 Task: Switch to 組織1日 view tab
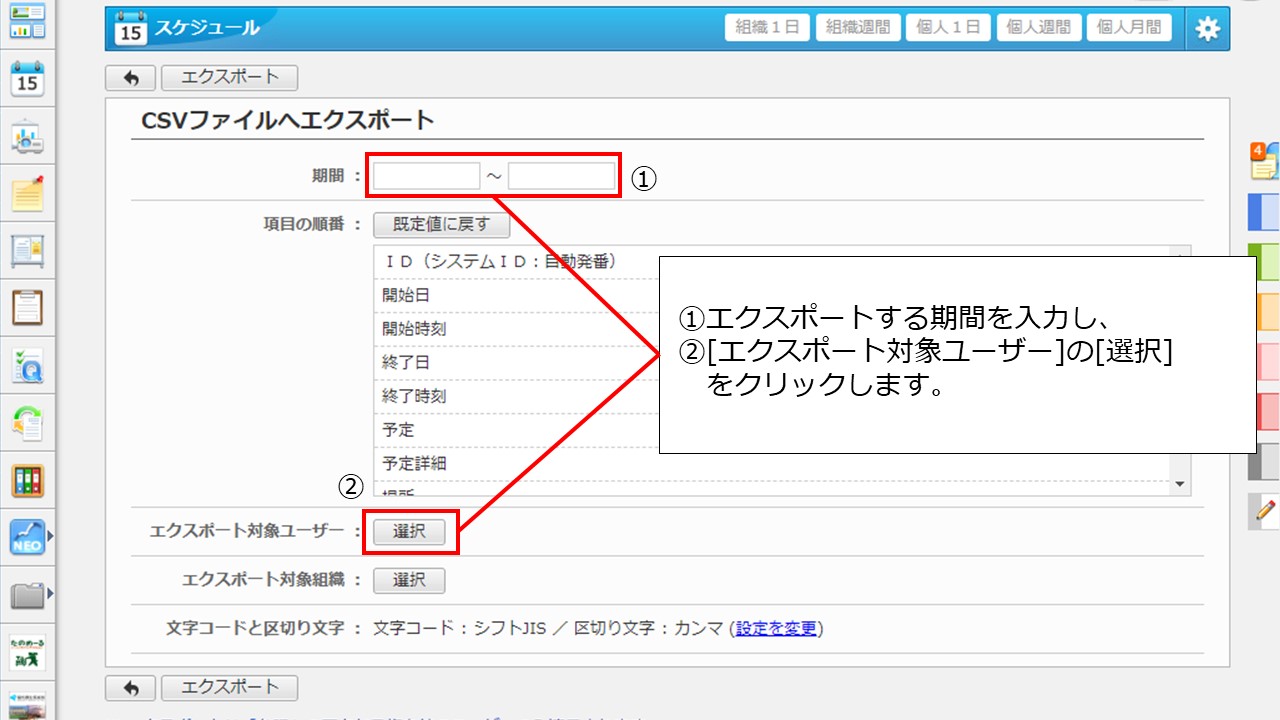[x=767, y=28]
